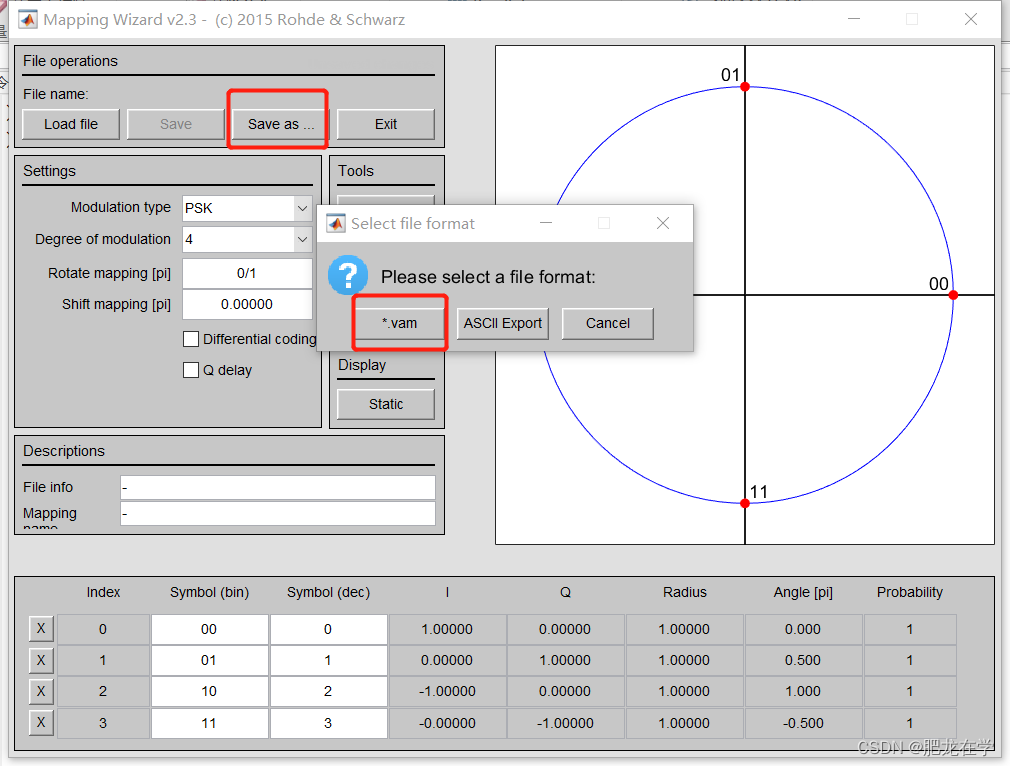This screenshot has height=766, width=1010.
Task: Click the X icon beside symbol binary 10
Action: click(41, 691)
